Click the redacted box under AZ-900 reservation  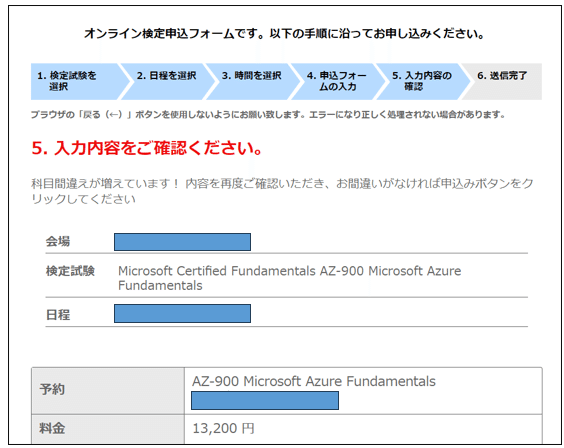coord(265,401)
